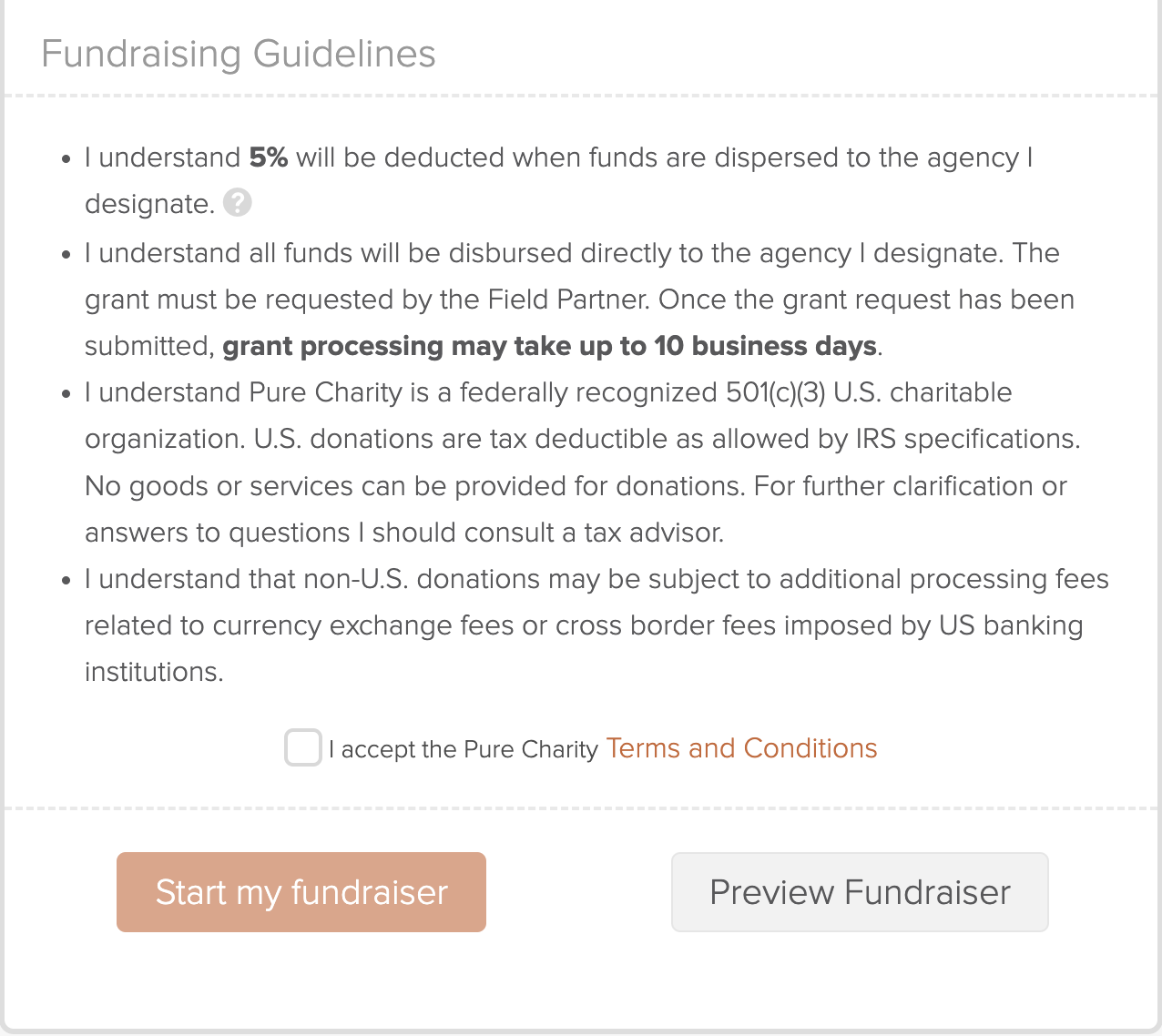The width and height of the screenshot is (1162, 1036).
Task: Click the bold 'grant processing may take up to 10 business days' text
Action: (550, 346)
